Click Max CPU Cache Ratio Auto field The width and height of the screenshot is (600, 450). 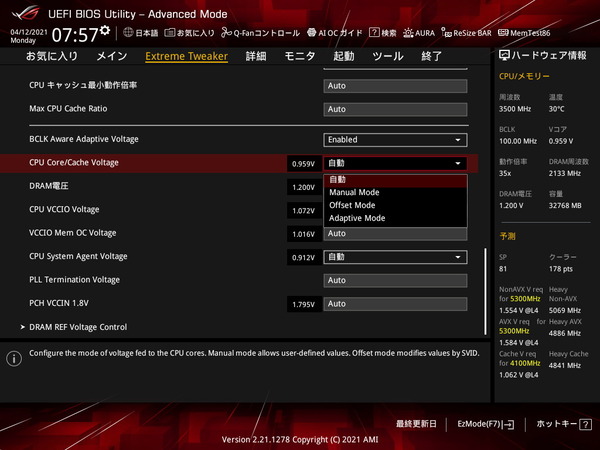395,109
